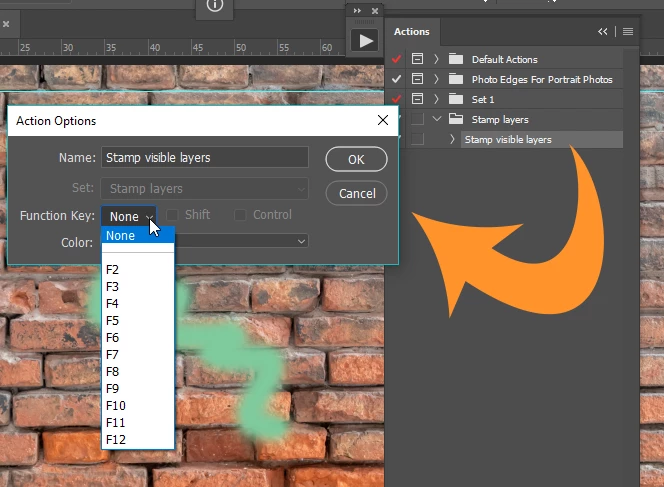
Task: Expand the Stamp visible layers action
Action: point(452,139)
